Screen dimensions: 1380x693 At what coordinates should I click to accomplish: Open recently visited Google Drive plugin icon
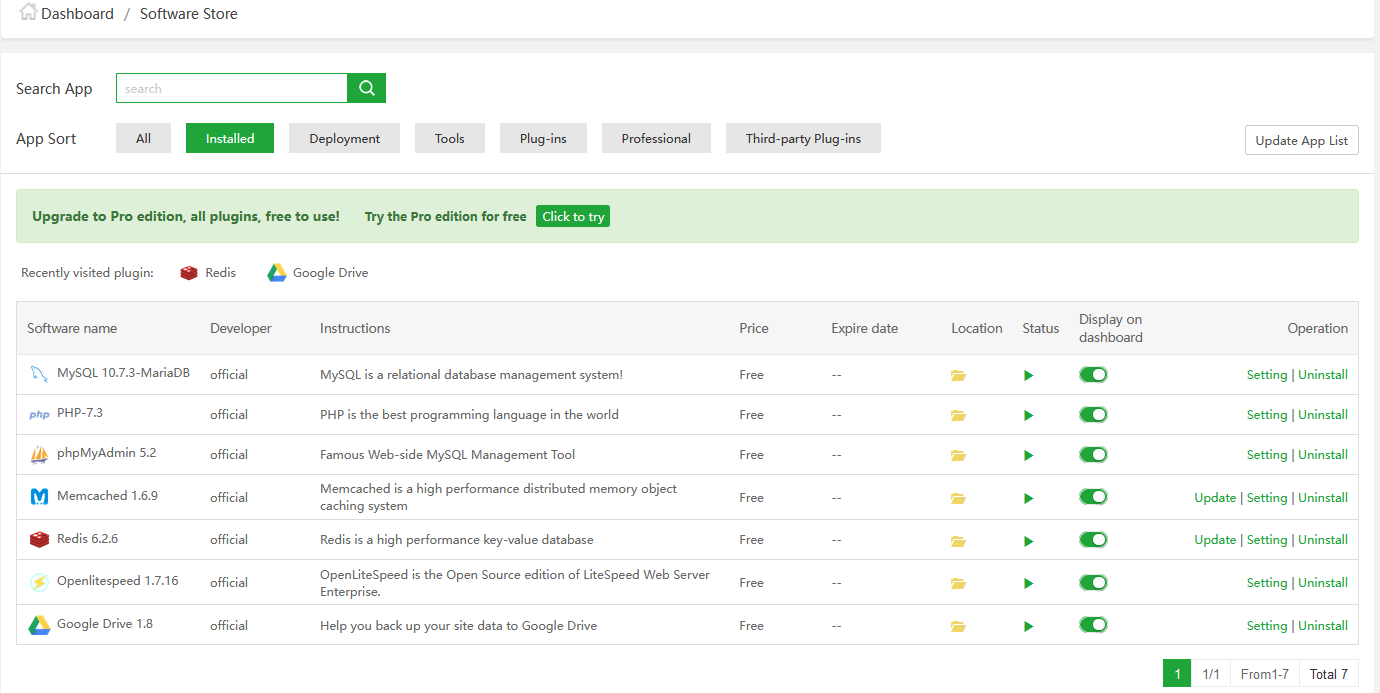[x=277, y=273]
